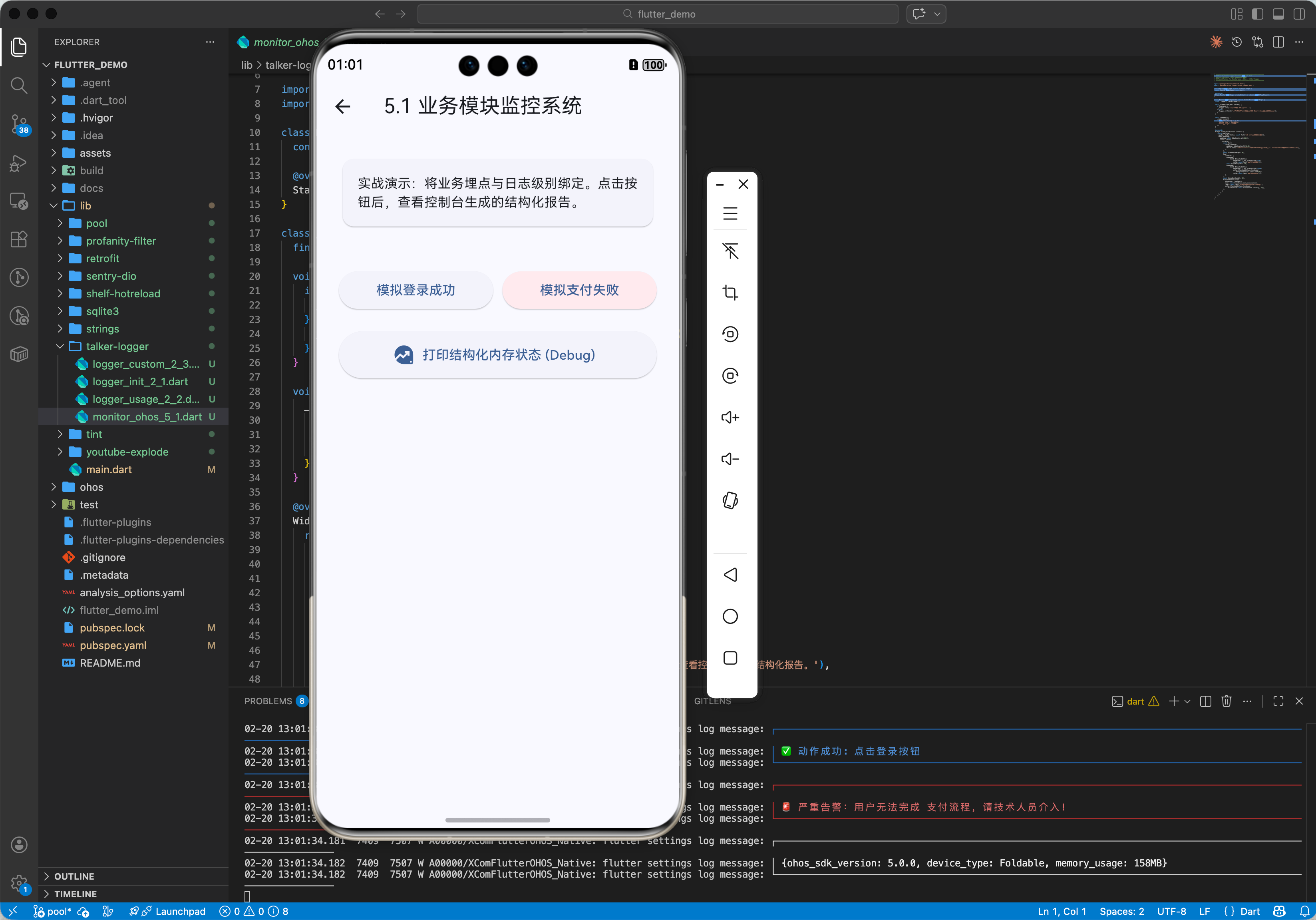Open pubspec.yaml file
Viewport: 1316px width, 920px height.
tap(113, 645)
